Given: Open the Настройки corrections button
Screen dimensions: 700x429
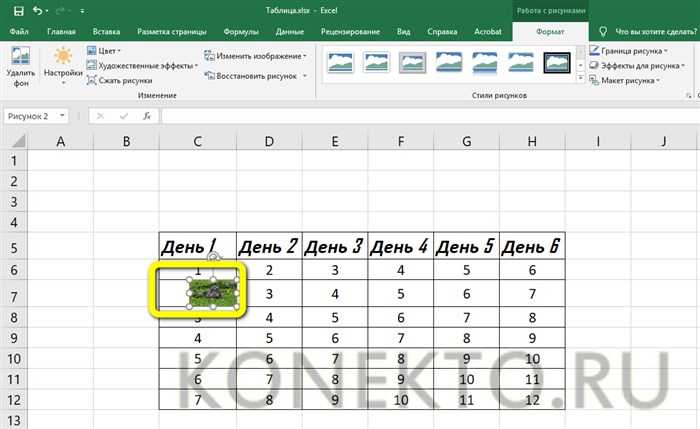Looking at the screenshot, I should (x=63, y=67).
